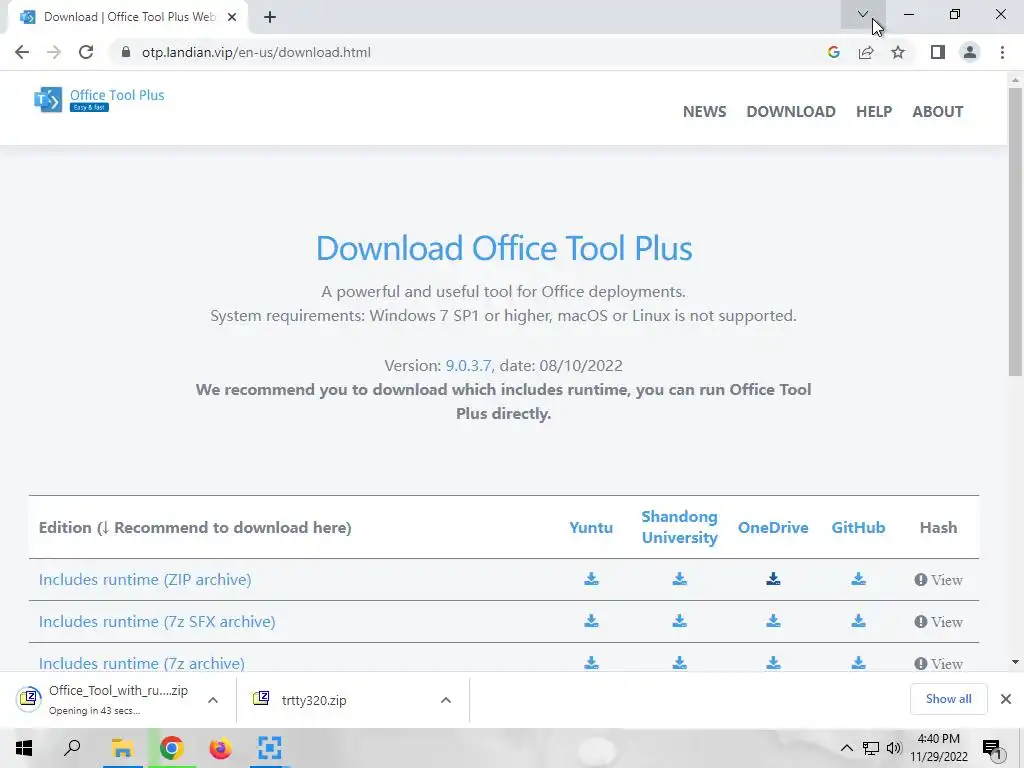
Task: Reload the current page
Action: [x=86, y=52]
